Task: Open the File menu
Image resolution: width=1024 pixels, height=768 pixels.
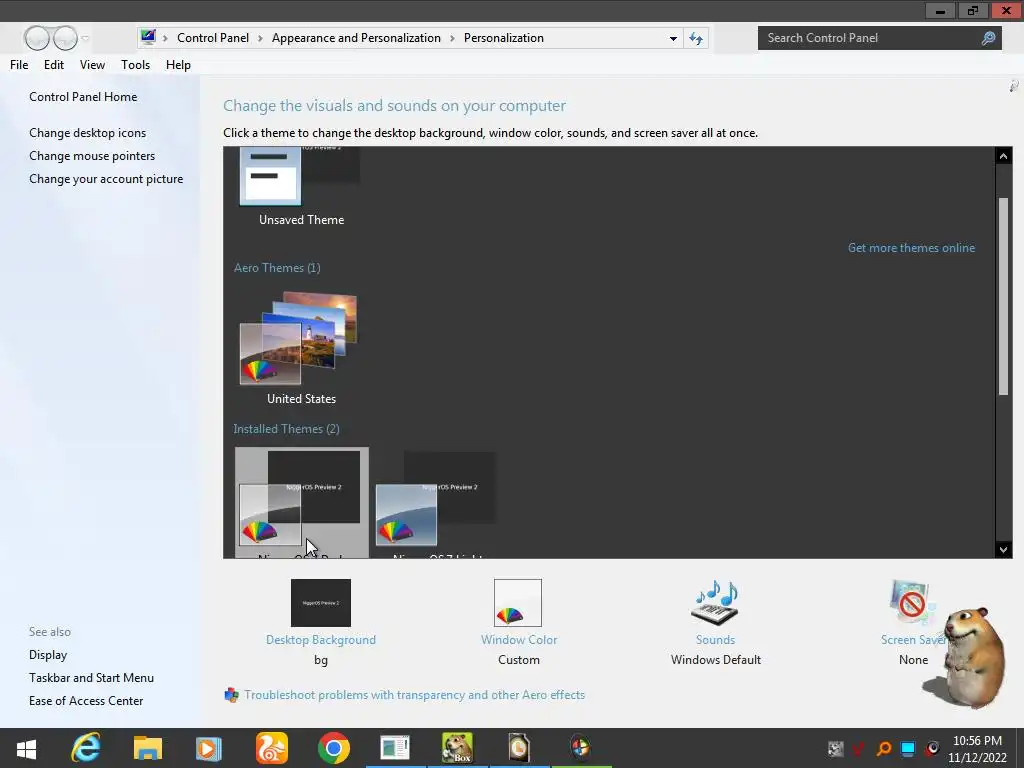Action: 19,65
